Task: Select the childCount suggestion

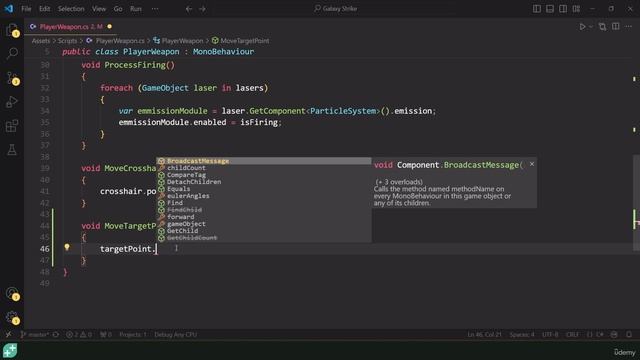Action: pos(264,168)
